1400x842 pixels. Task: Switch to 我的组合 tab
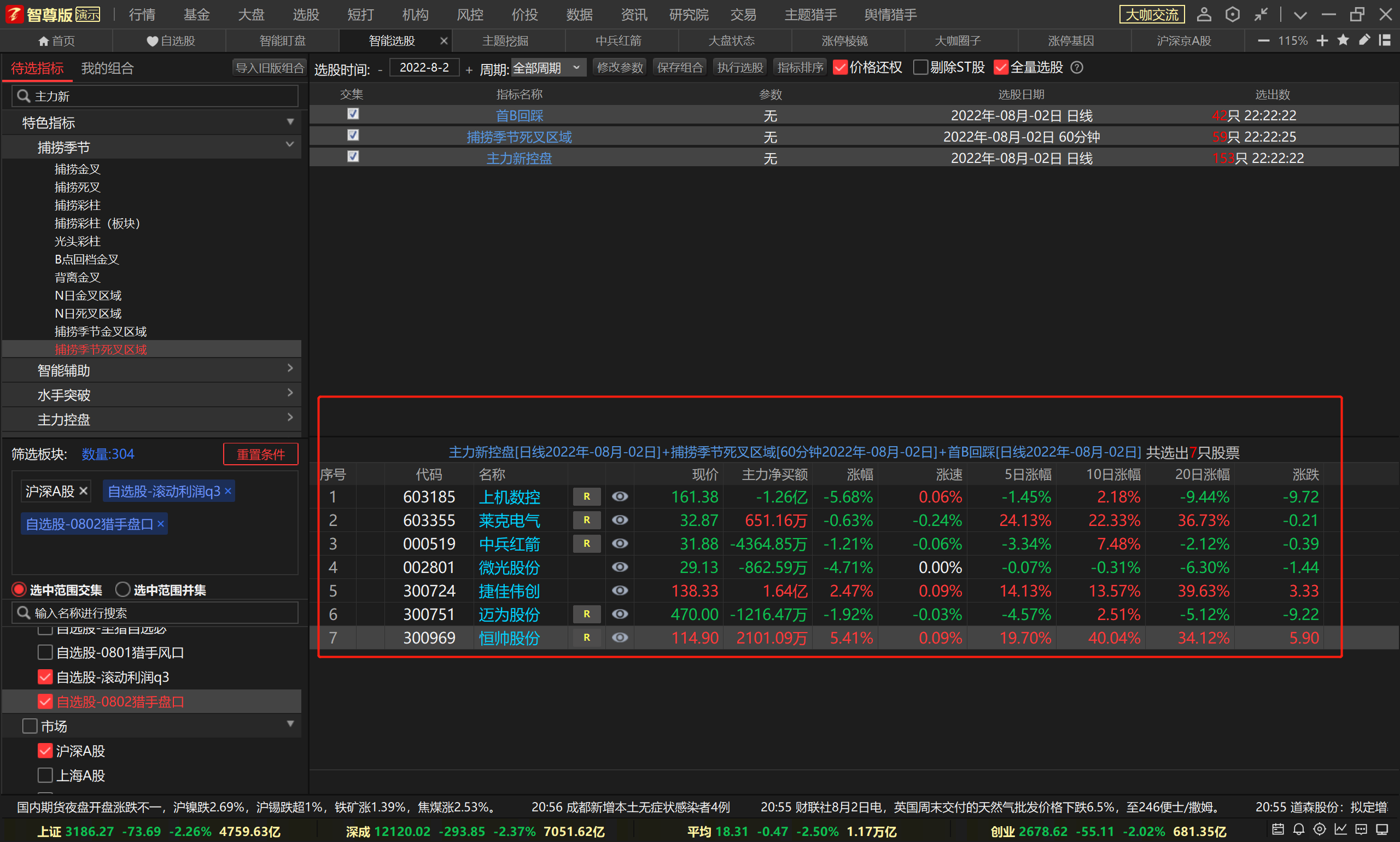[107, 69]
